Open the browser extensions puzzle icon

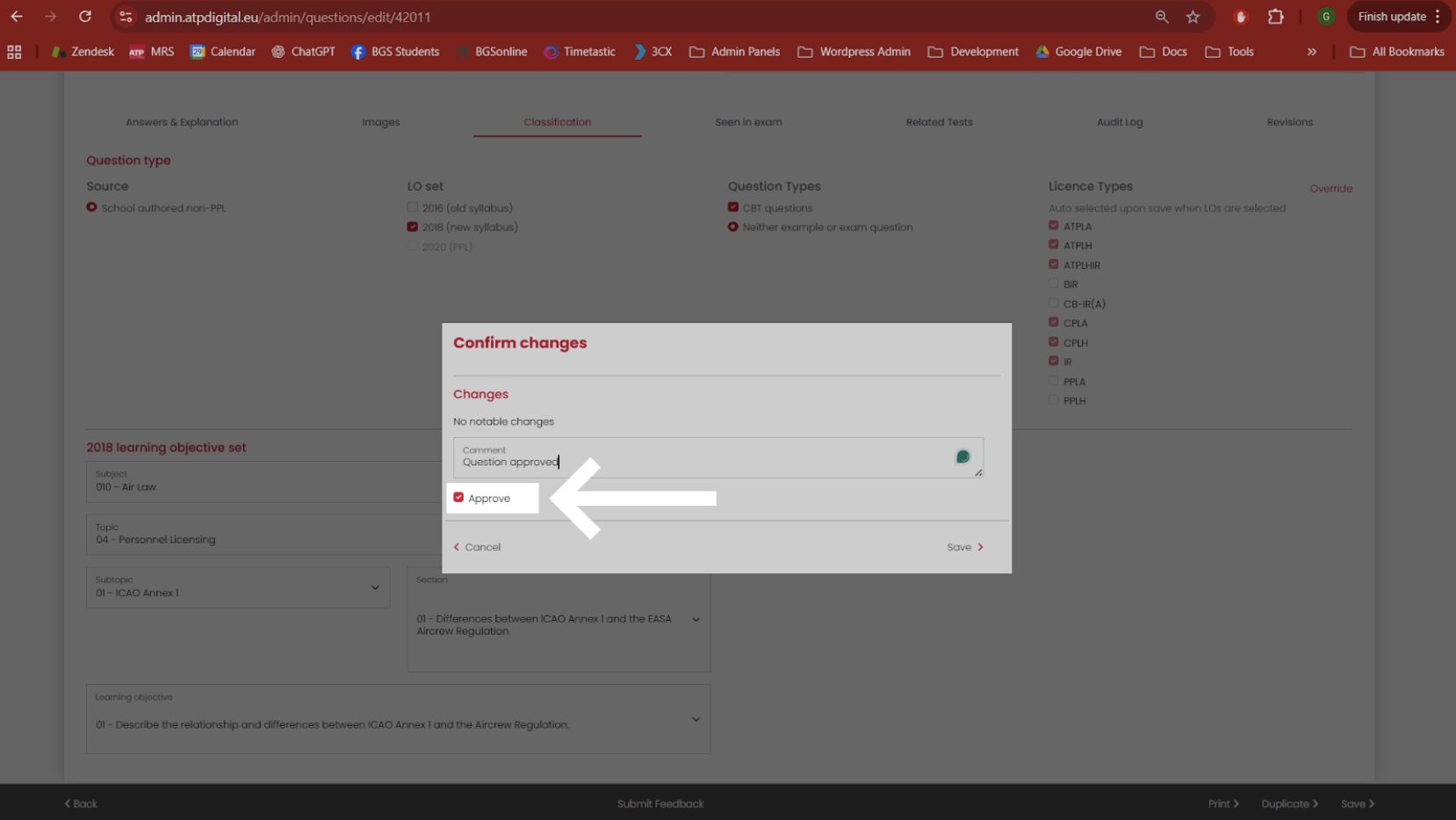point(1275,17)
